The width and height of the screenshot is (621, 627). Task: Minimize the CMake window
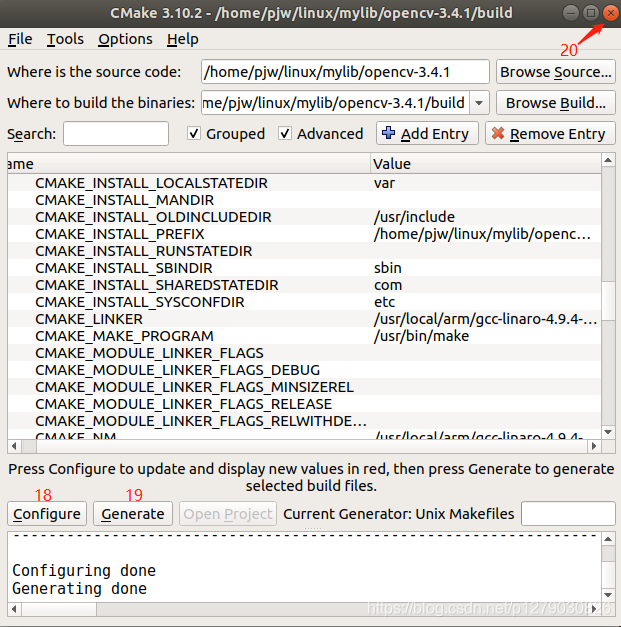(x=571, y=13)
